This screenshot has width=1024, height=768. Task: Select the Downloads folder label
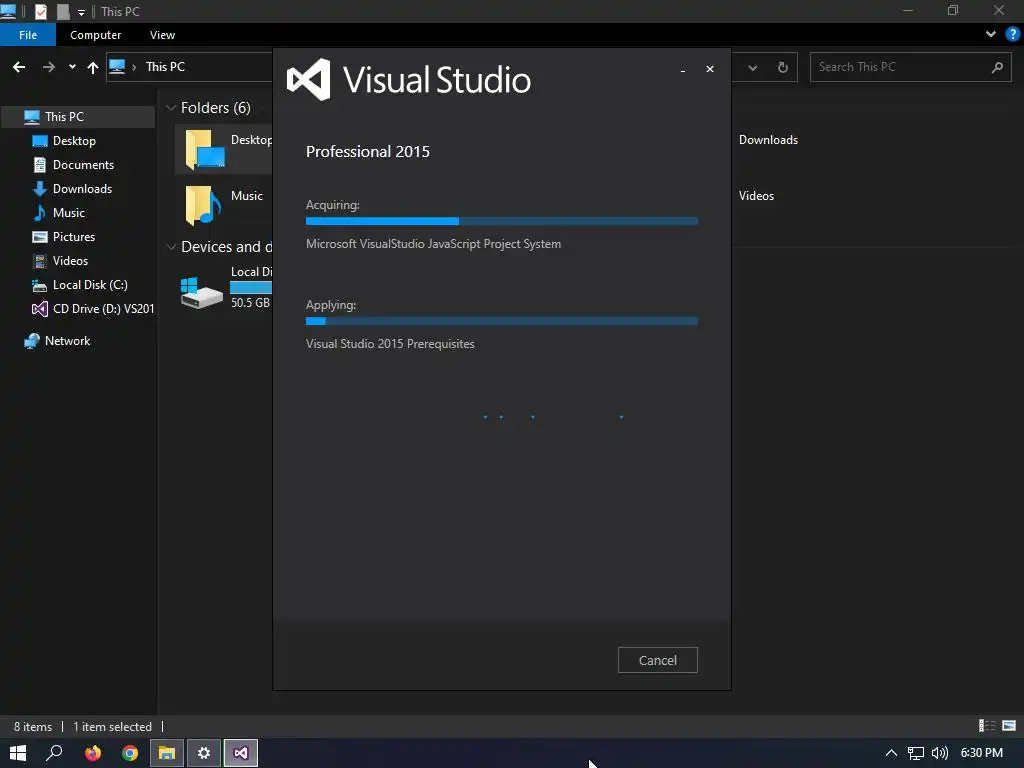tap(768, 140)
